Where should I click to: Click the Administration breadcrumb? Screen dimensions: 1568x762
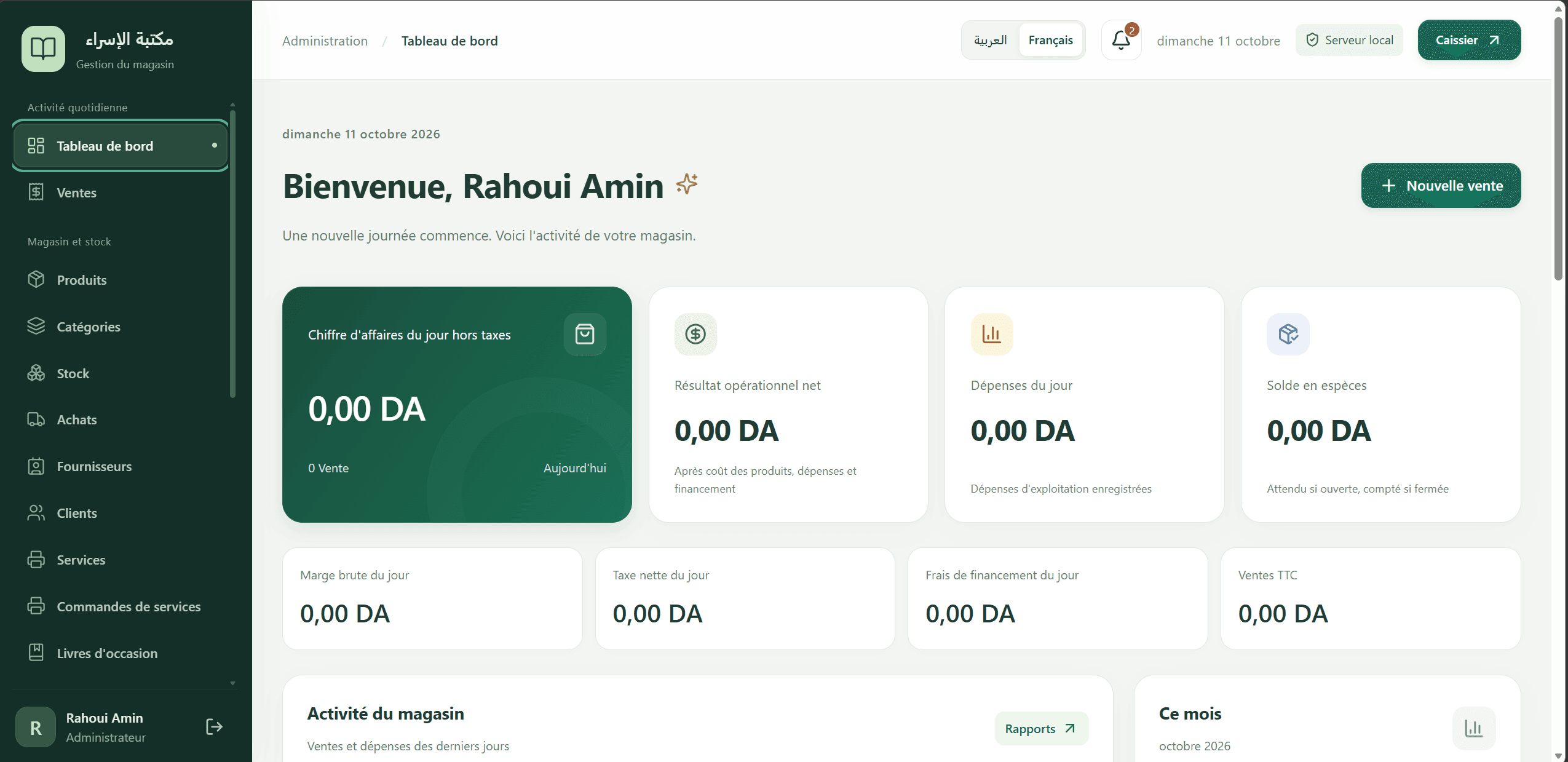coord(325,41)
